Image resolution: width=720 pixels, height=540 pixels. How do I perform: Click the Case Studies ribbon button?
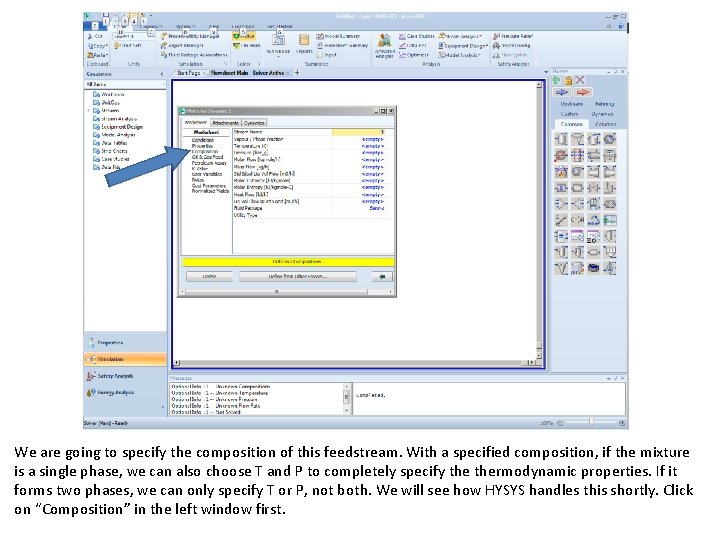(x=416, y=36)
